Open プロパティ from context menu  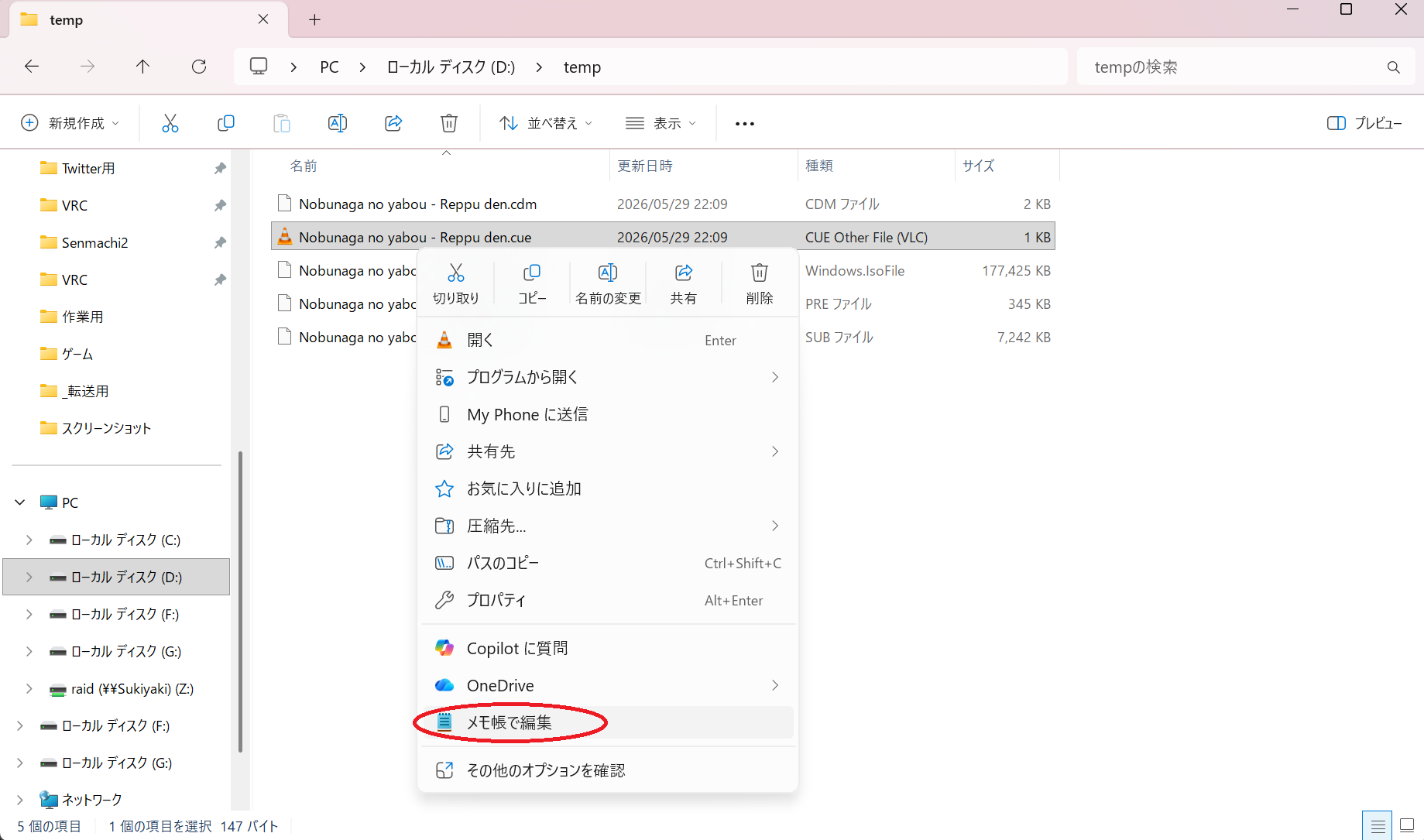pos(607,600)
